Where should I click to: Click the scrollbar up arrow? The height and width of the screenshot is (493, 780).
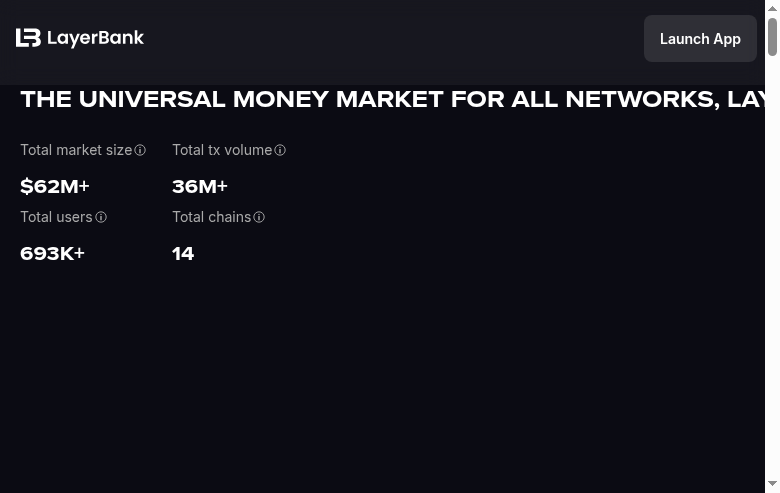772,8
